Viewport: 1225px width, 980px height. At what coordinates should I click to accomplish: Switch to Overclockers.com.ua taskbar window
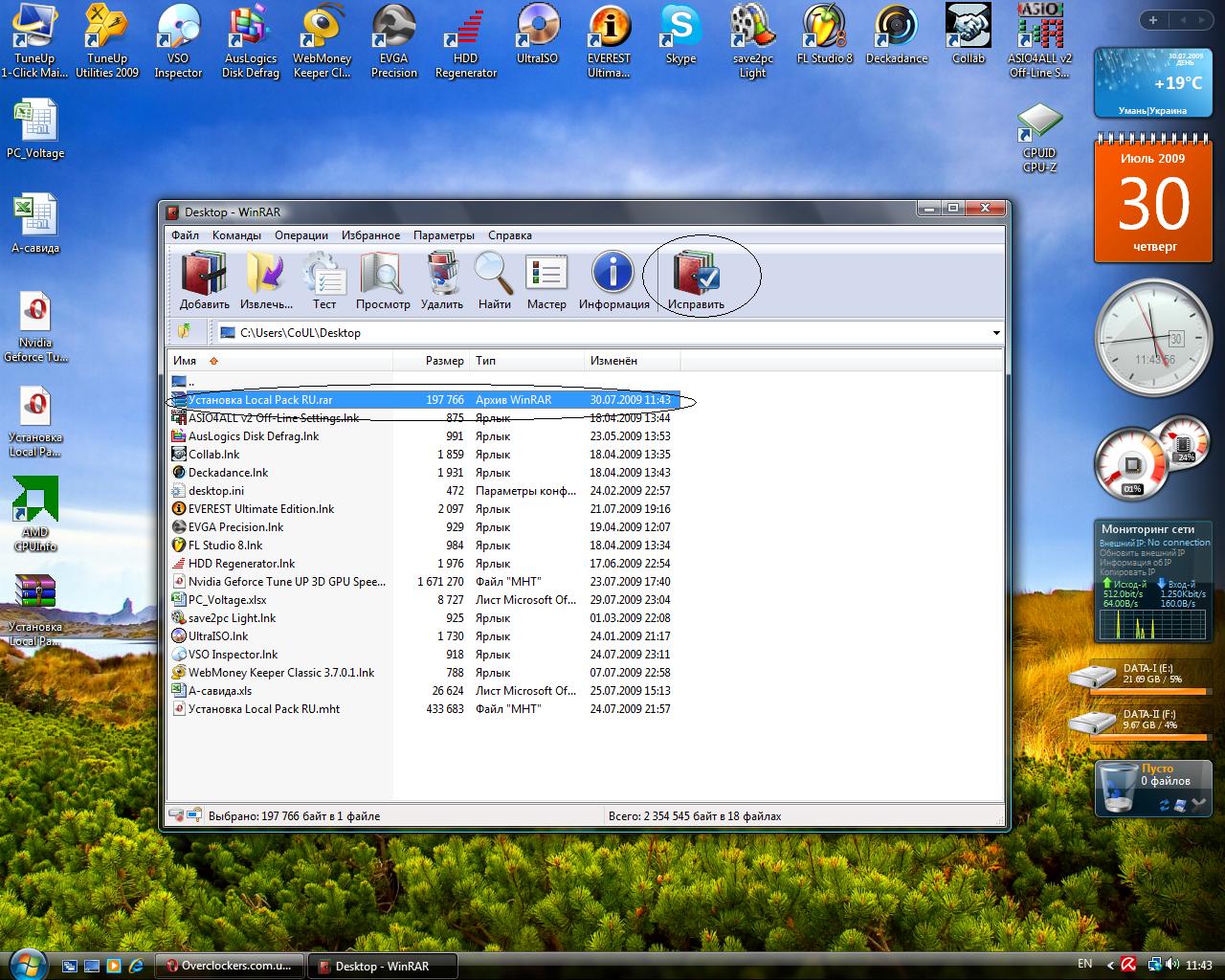230,966
